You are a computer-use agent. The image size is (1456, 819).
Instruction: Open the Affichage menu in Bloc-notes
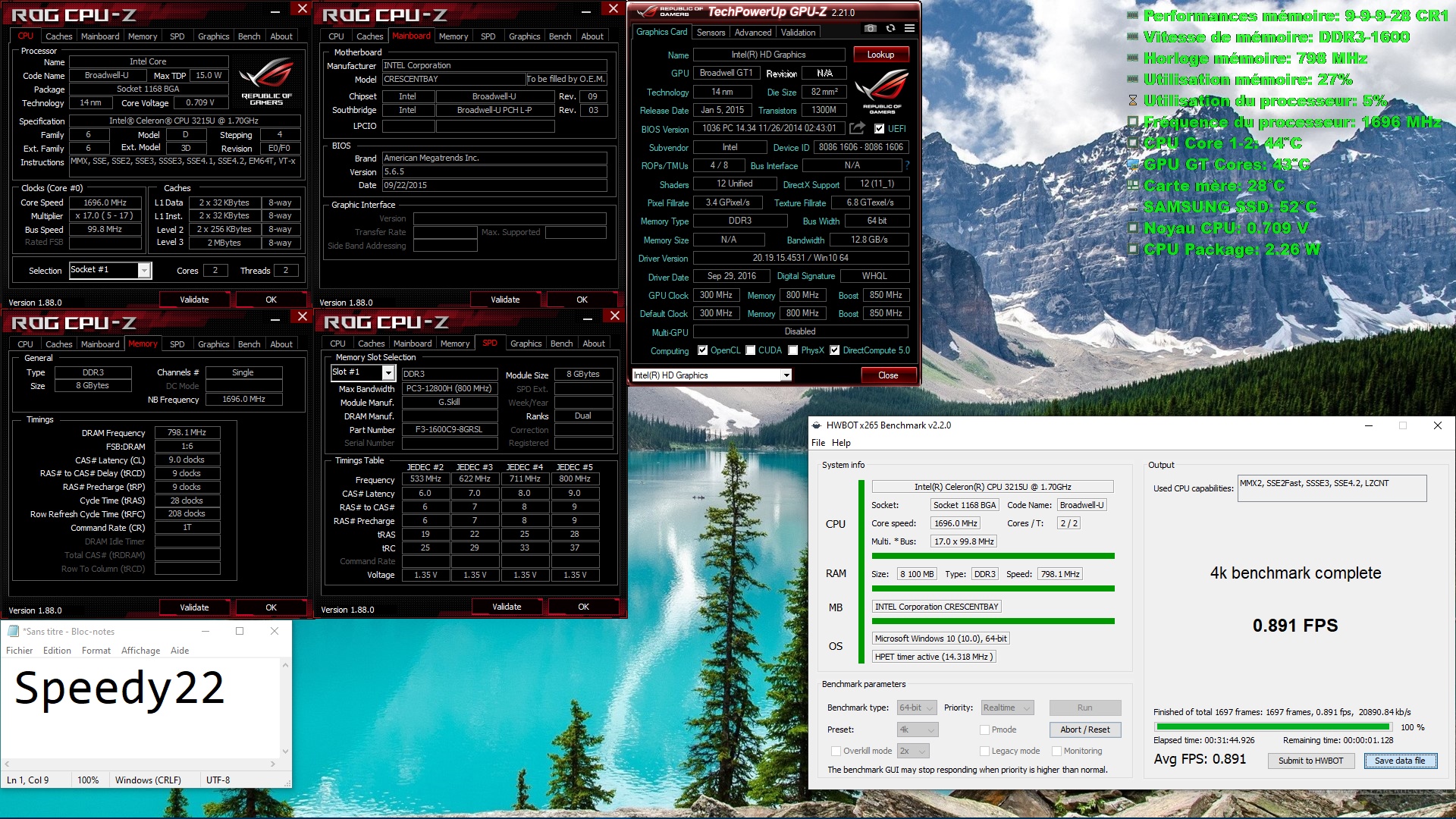(140, 651)
